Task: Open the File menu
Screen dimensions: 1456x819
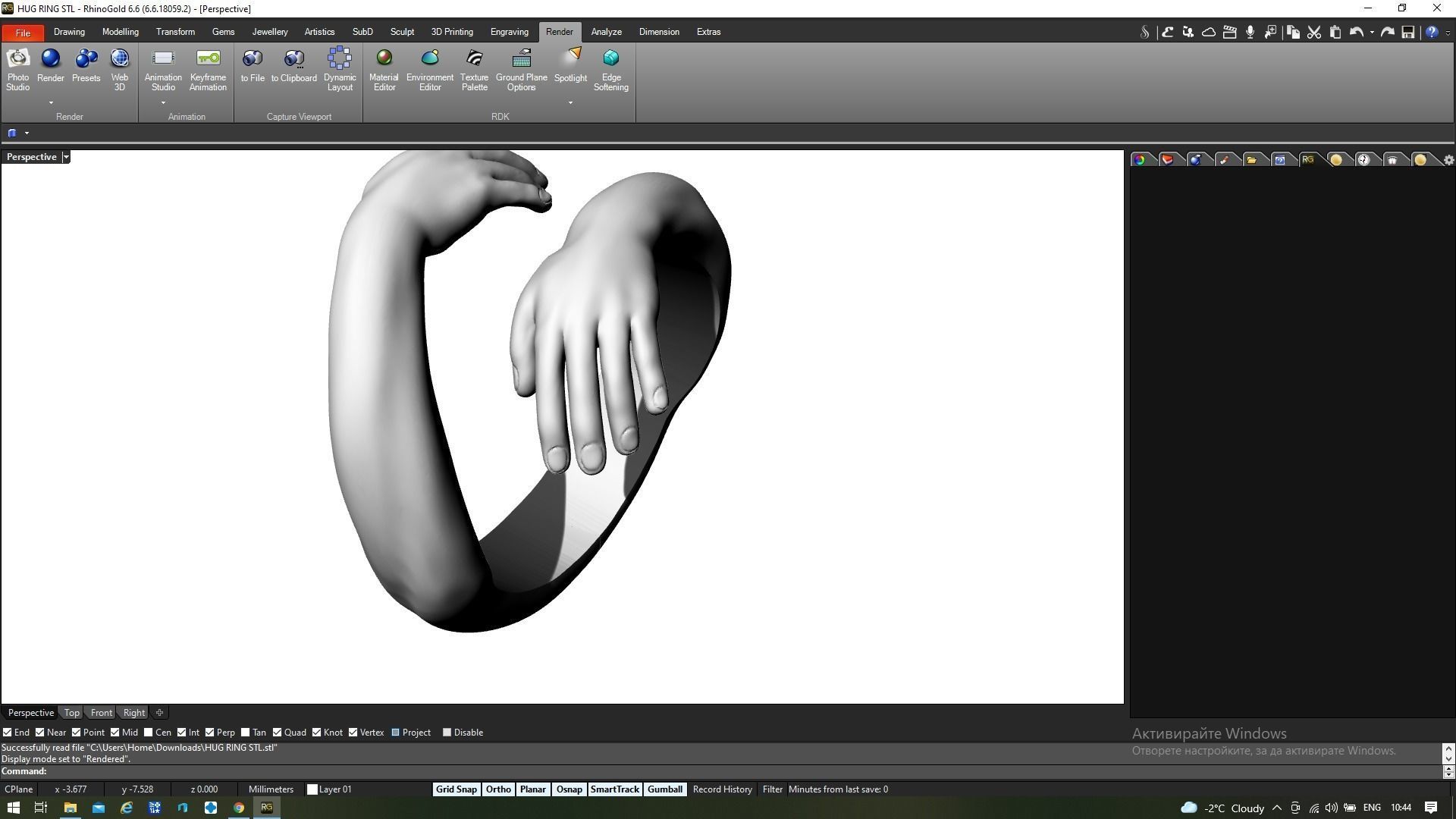Action: click(23, 33)
